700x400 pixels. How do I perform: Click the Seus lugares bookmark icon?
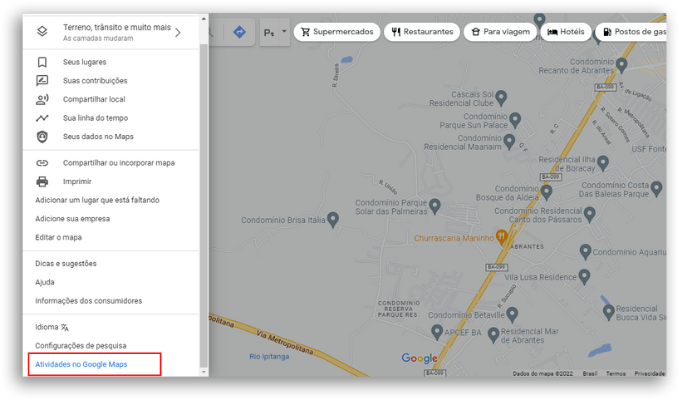click(42, 62)
